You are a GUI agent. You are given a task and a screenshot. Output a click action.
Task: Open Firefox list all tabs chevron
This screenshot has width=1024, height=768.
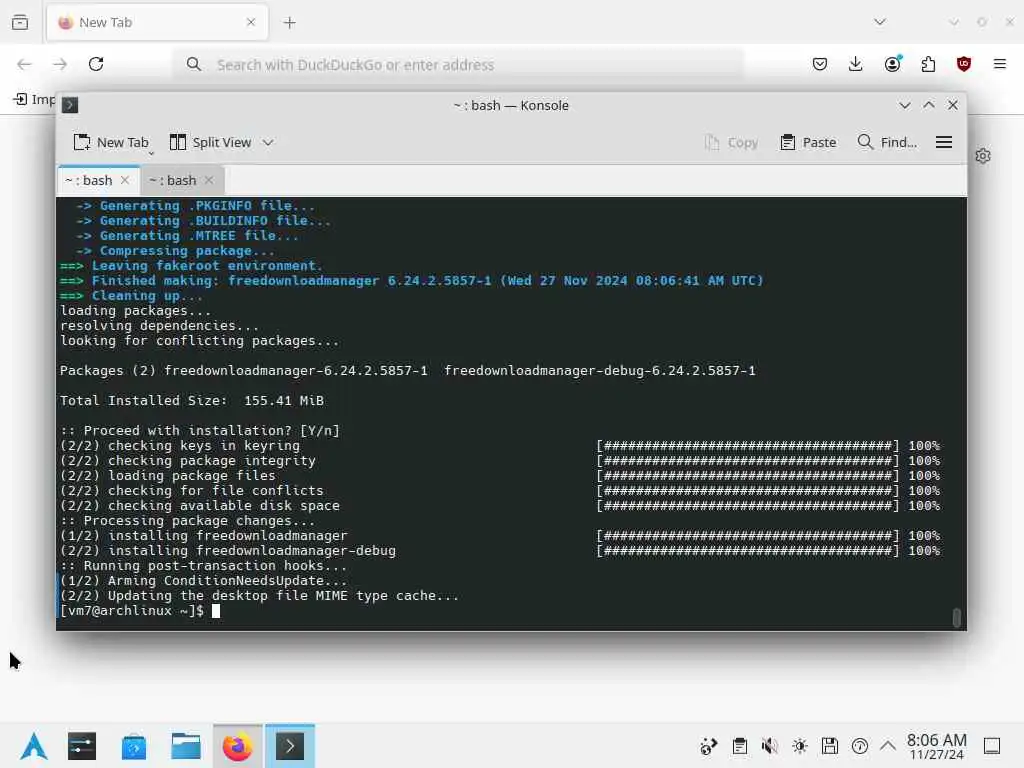click(880, 22)
